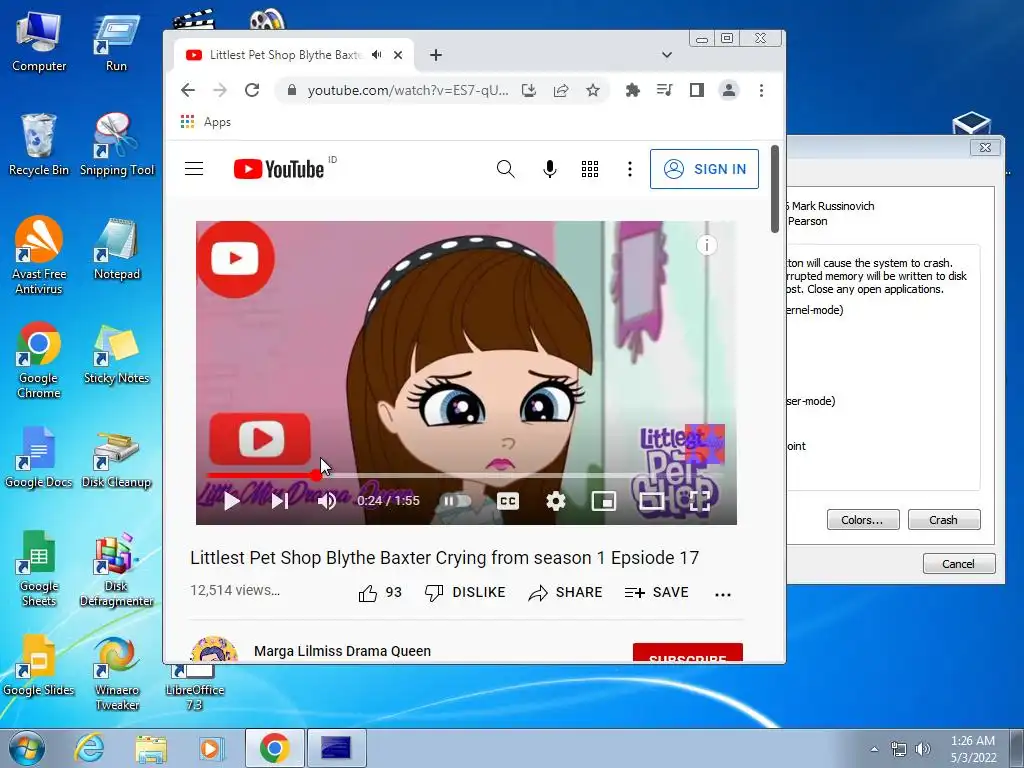The image size is (1024, 768).
Task: Select the Sticky Notes desktop shortcut
Action: (116, 354)
